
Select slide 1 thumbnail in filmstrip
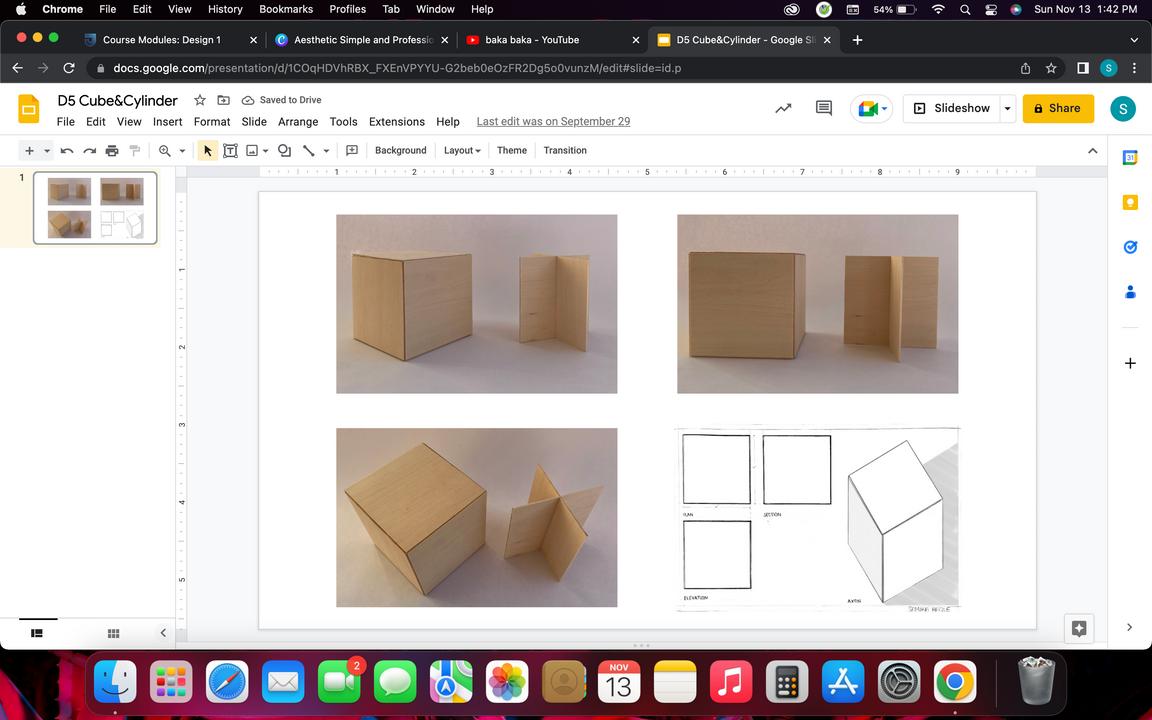pyautogui.click(x=95, y=208)
